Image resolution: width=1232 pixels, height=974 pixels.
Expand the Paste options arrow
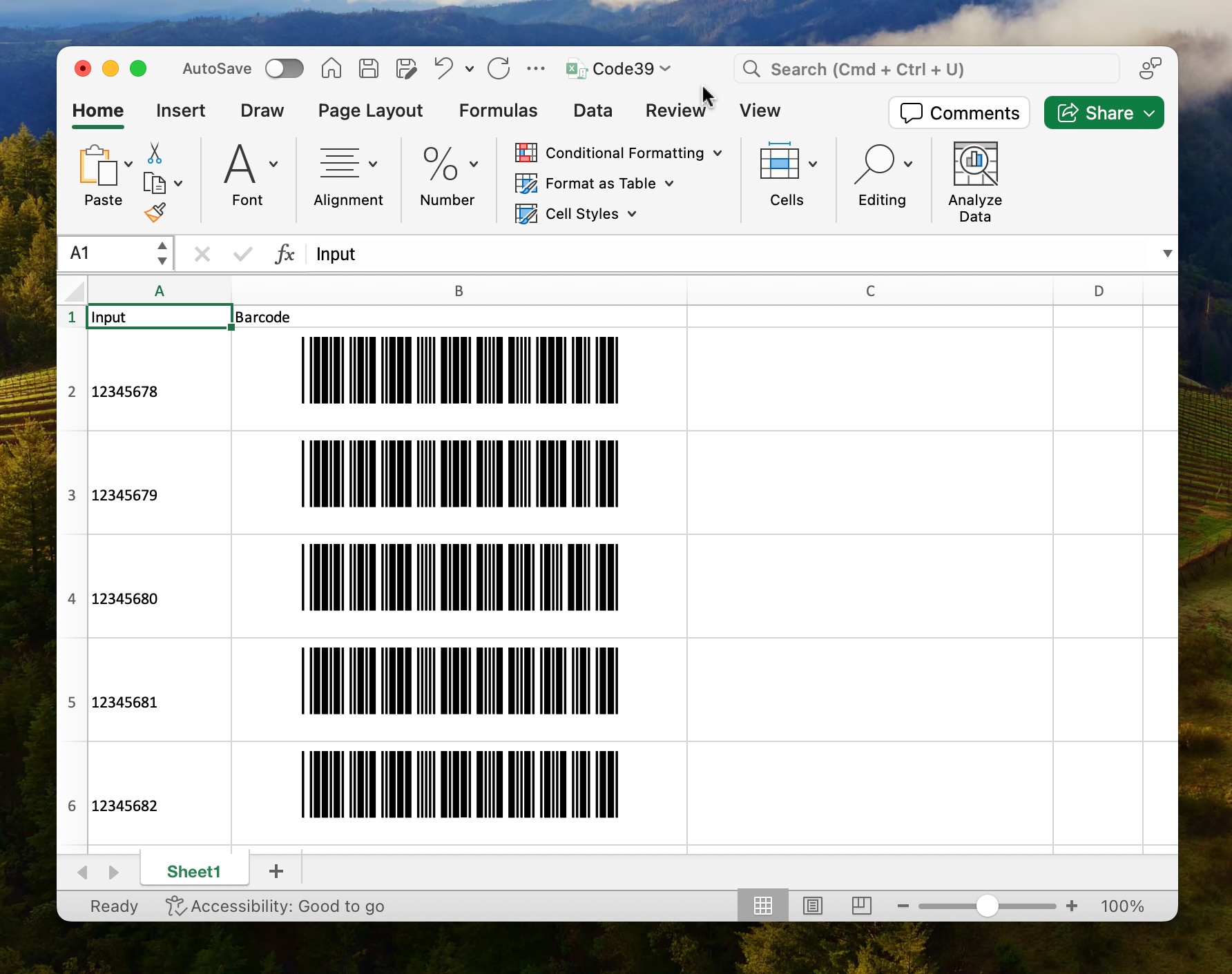pyautogui.click(x=128, y=164)
